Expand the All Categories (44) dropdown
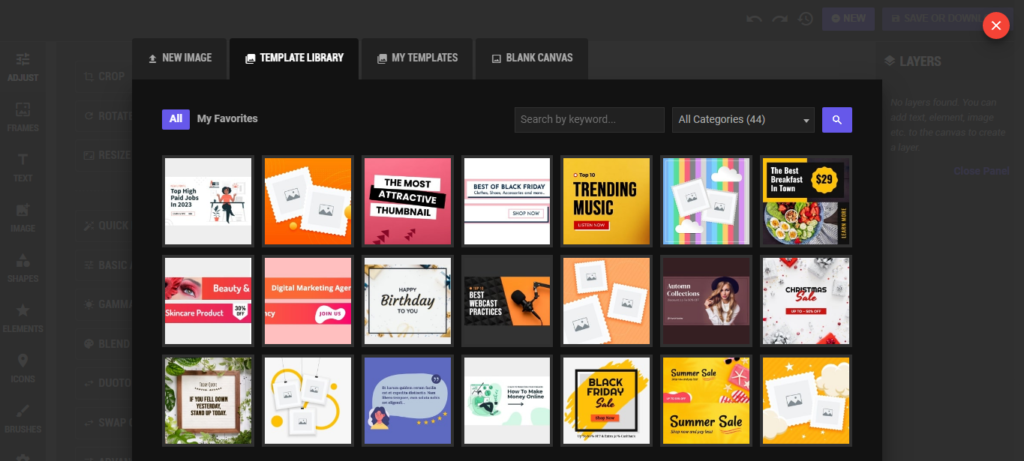 click(x=743, y=120)
